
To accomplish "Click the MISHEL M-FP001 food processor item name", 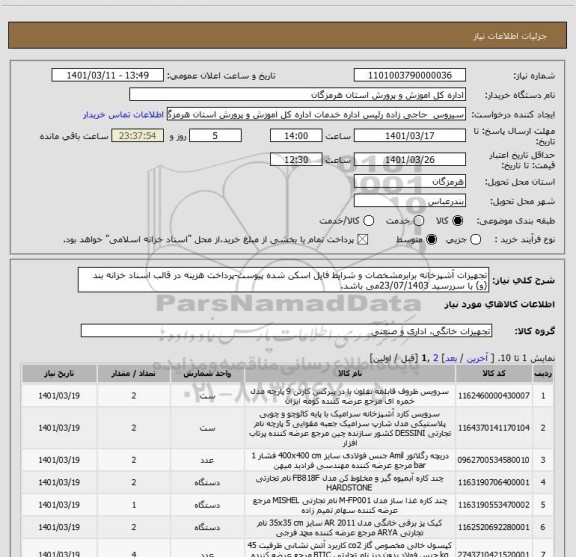I will click(350, 505).
